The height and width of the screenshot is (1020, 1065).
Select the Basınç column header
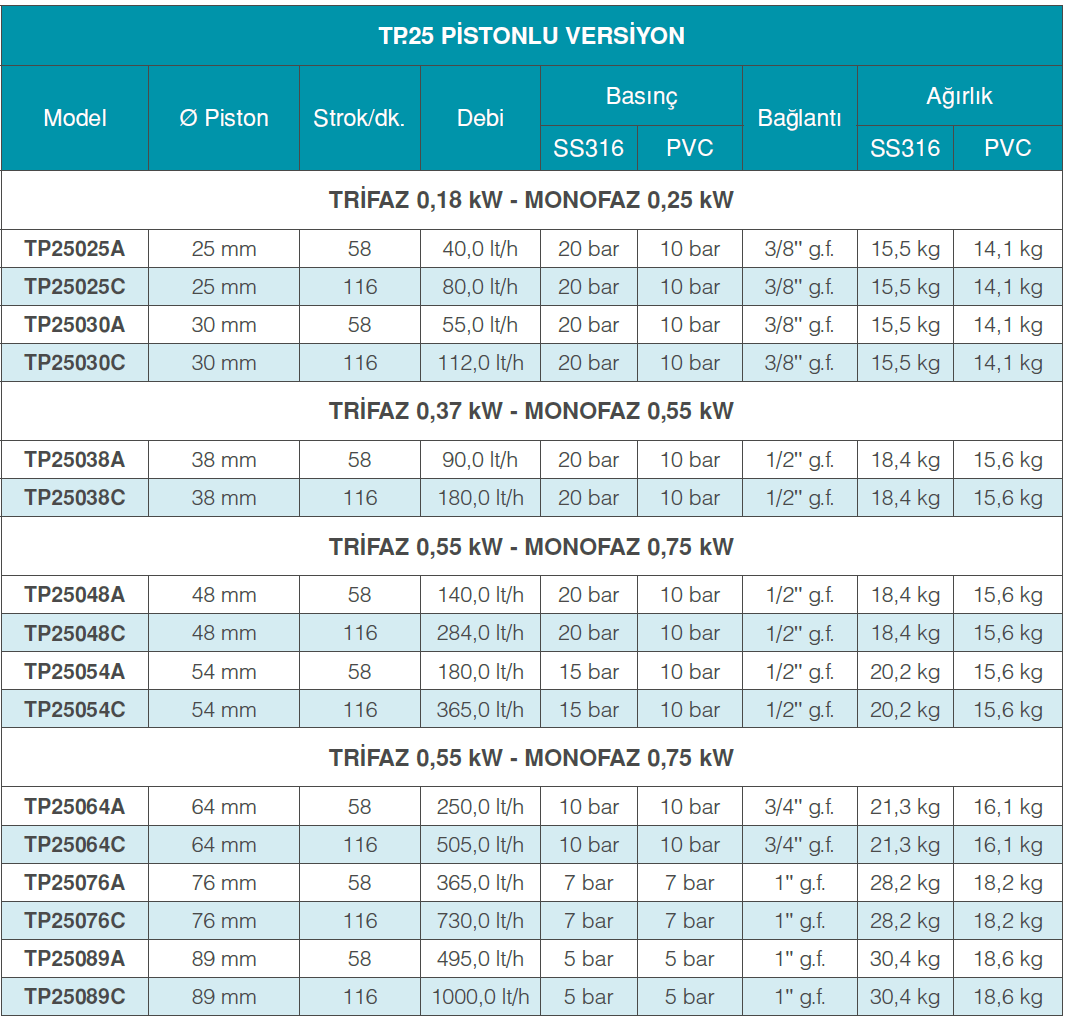click(x=641, y=96)
